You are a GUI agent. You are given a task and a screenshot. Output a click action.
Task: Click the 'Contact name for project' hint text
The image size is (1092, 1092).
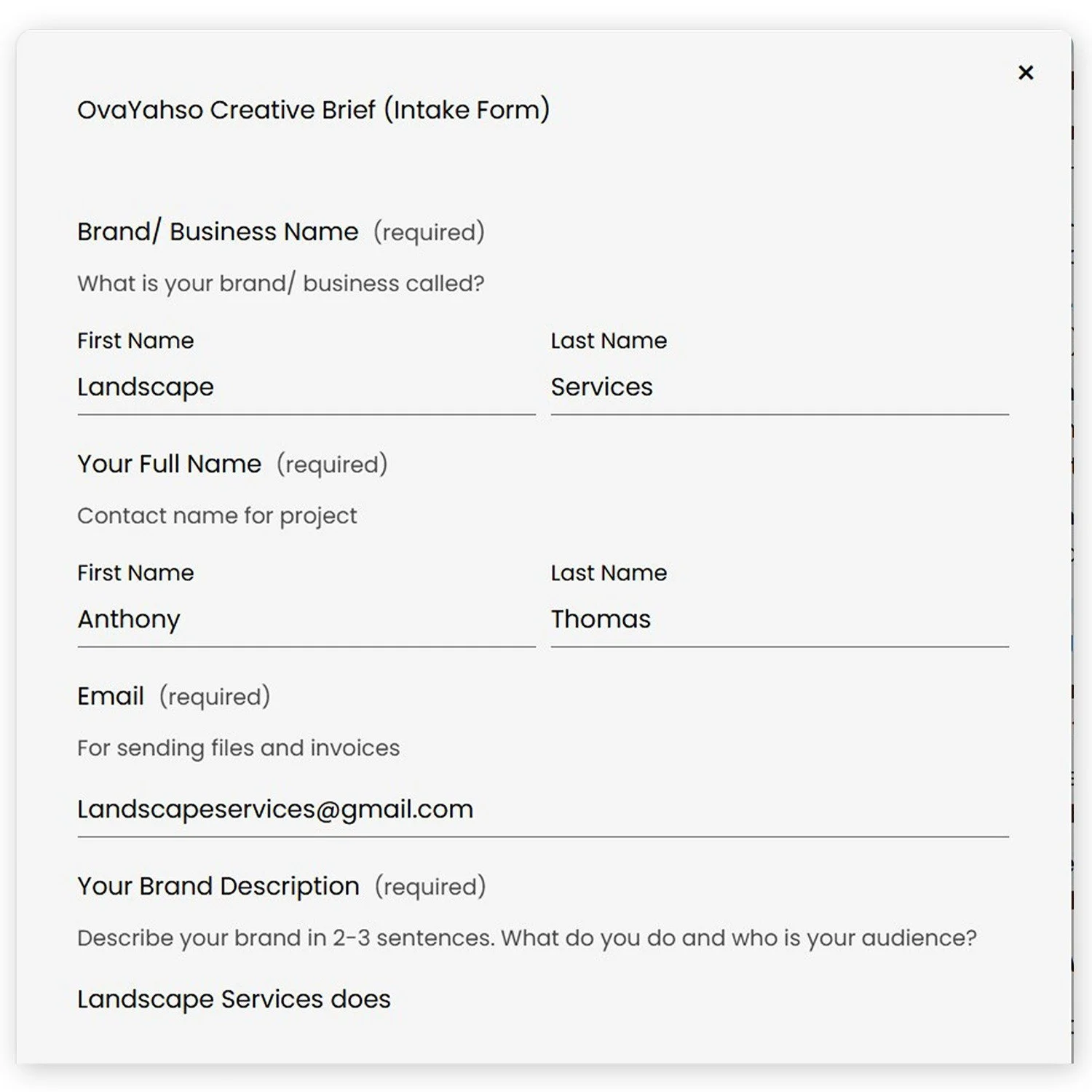pyautogui.click(x=217, y=516)
